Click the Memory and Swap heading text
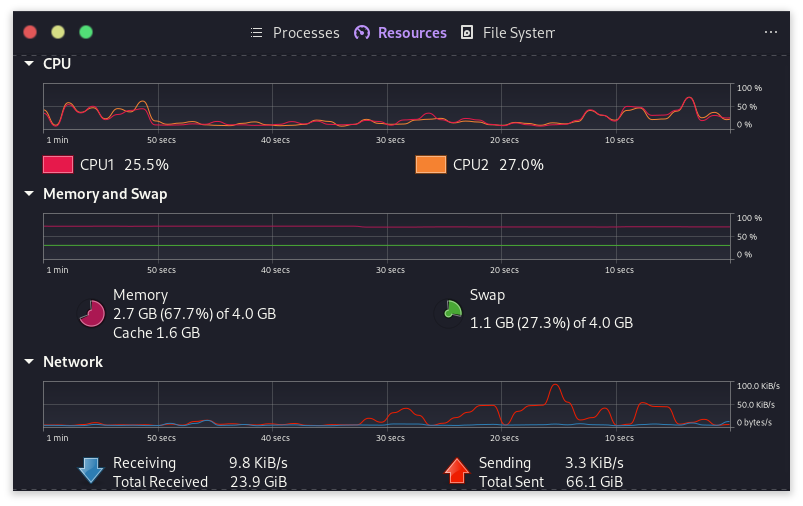 pyautogui.click(x=105, y=194)
